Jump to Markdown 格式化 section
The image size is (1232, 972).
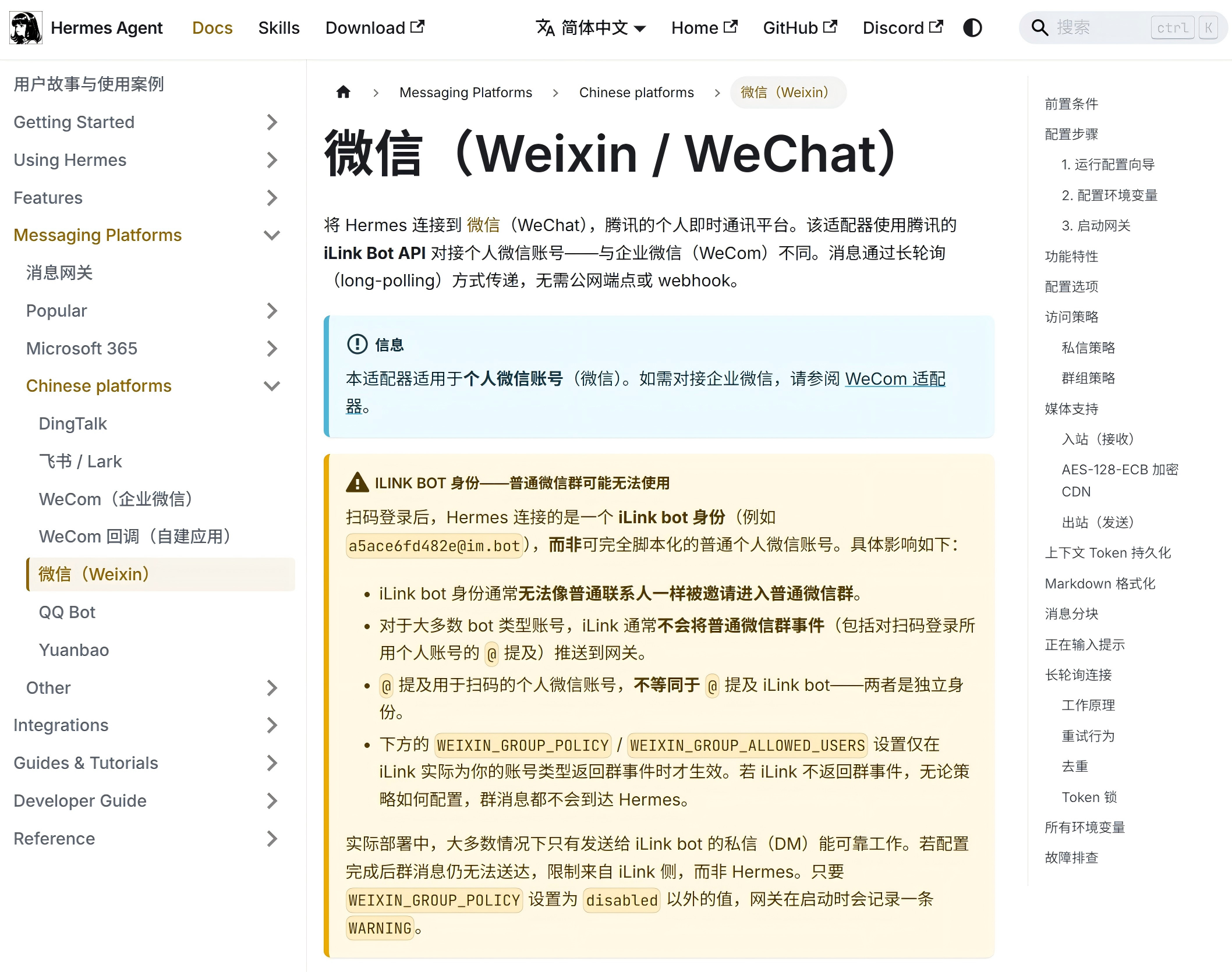point(1100,584)
